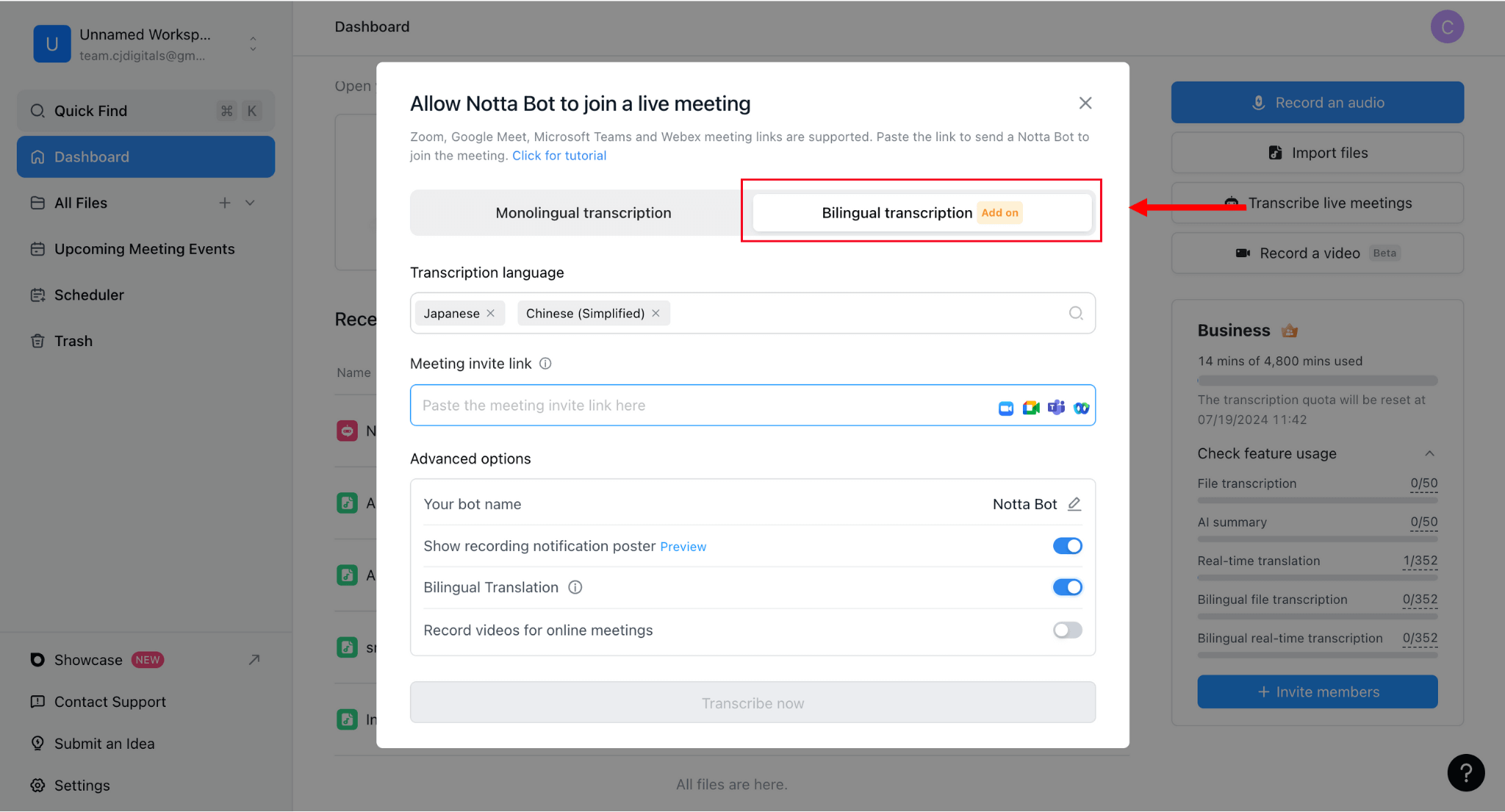Click the Zoom meeting platform icon
1505x812 pixels.
[x=1007, y=406]
